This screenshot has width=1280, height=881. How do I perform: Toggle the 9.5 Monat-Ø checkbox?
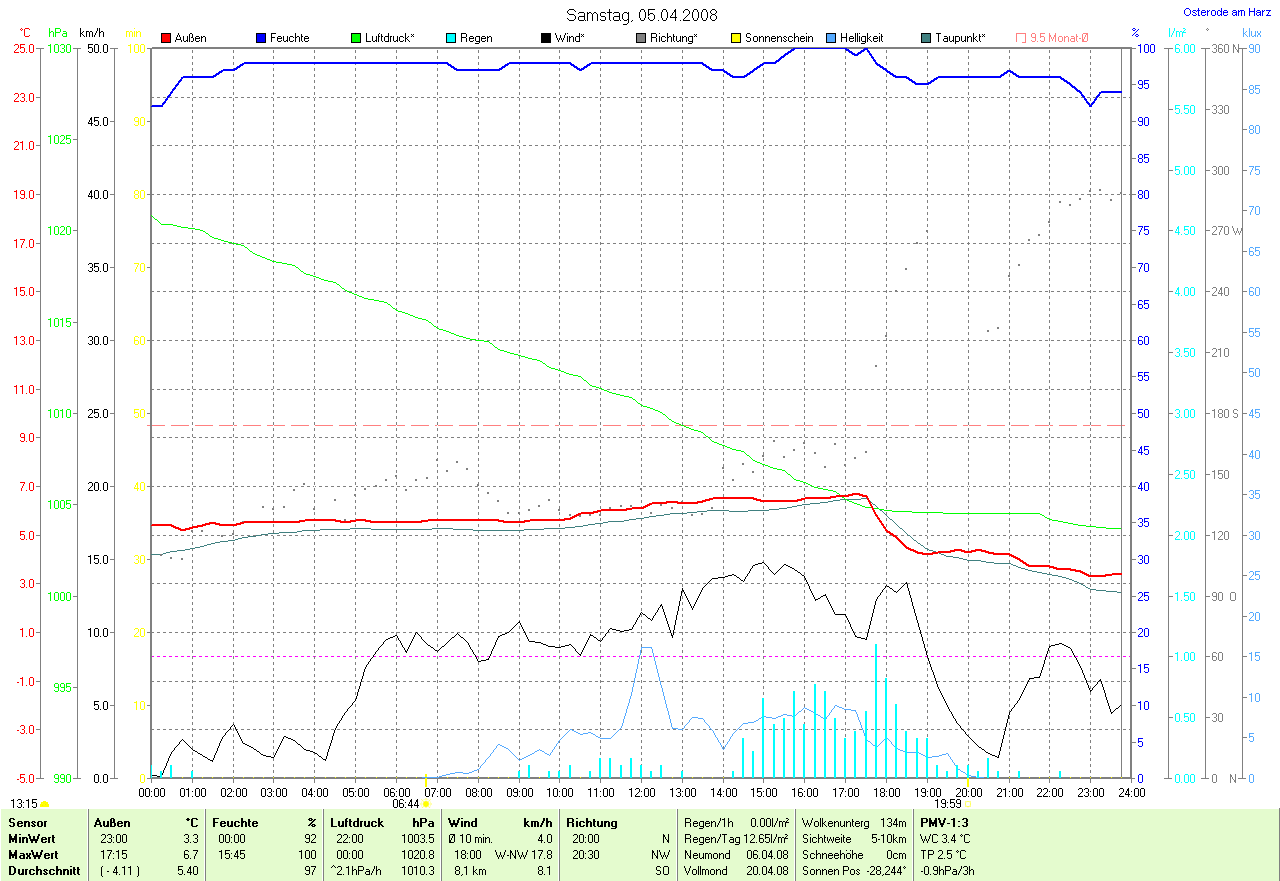point(1021,38)
